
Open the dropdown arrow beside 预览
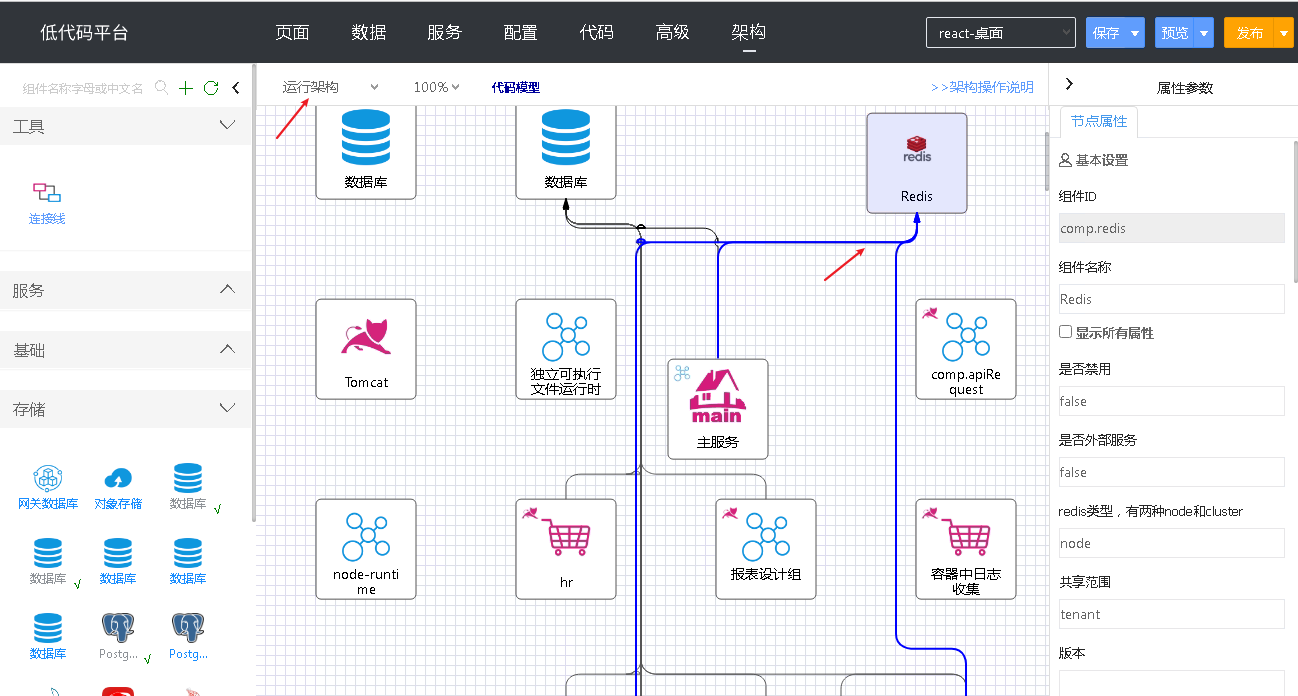[1204, 33]
